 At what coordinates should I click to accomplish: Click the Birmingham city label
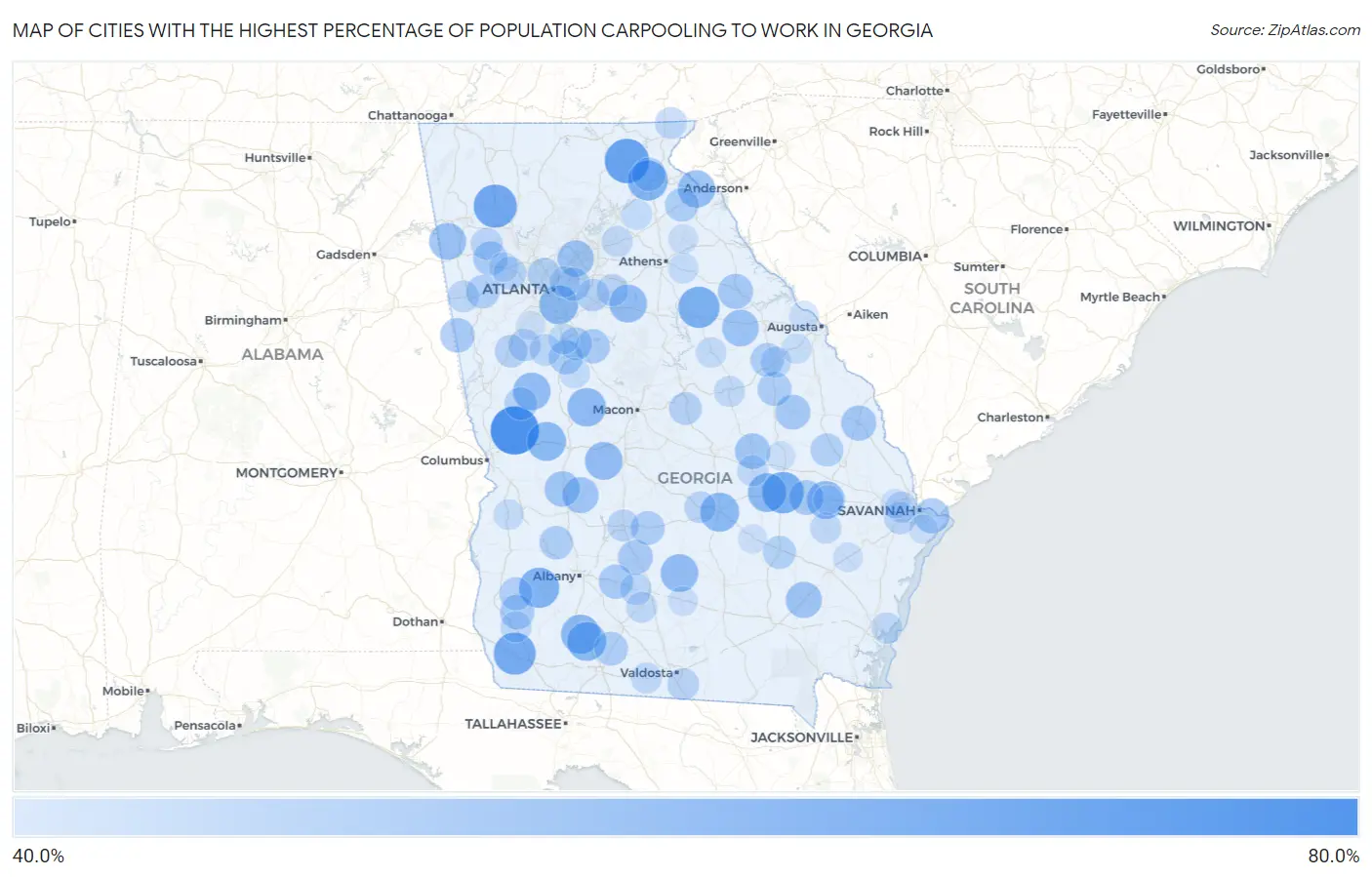(x=243, y=320)
